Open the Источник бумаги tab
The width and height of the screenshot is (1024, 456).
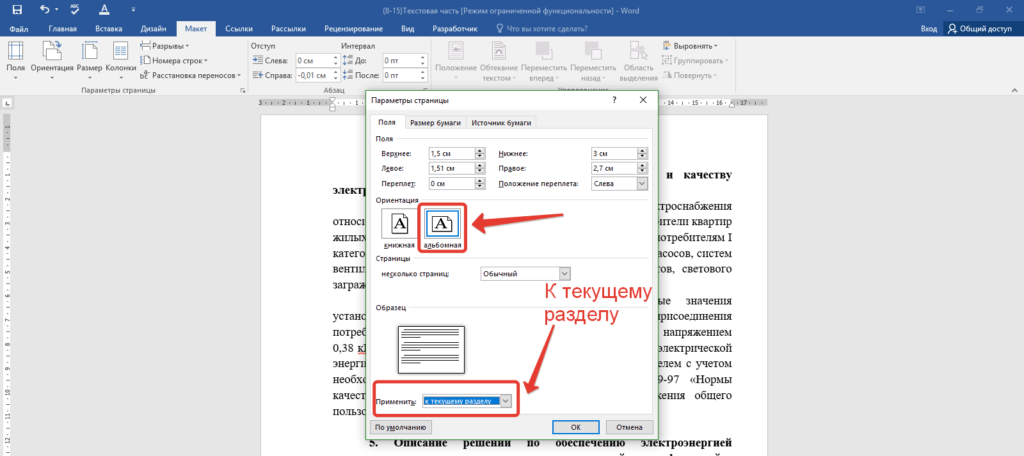click(x=503, y=122)
